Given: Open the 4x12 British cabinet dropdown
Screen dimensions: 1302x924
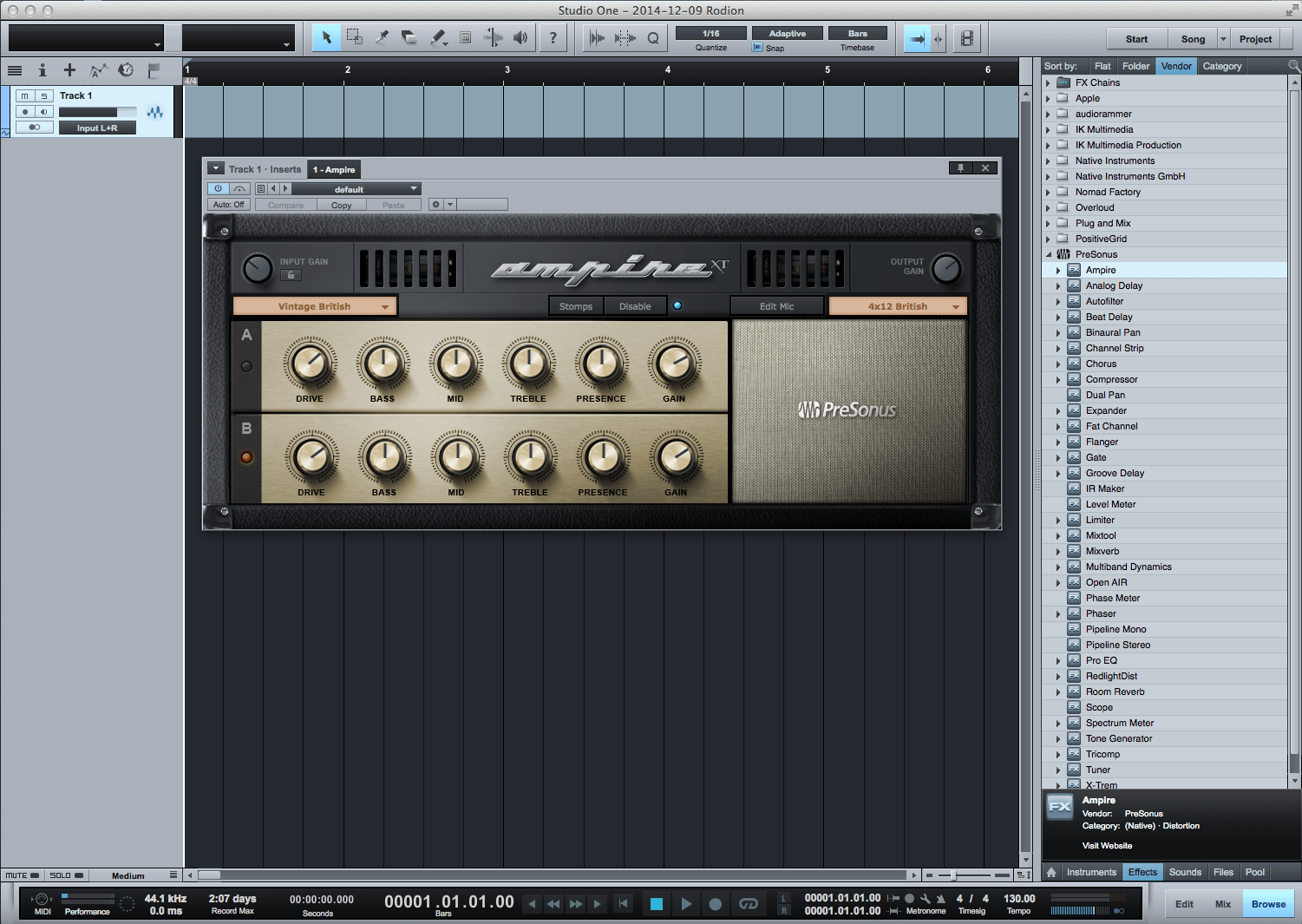Looking at the screenshot, I should (898, 306).
